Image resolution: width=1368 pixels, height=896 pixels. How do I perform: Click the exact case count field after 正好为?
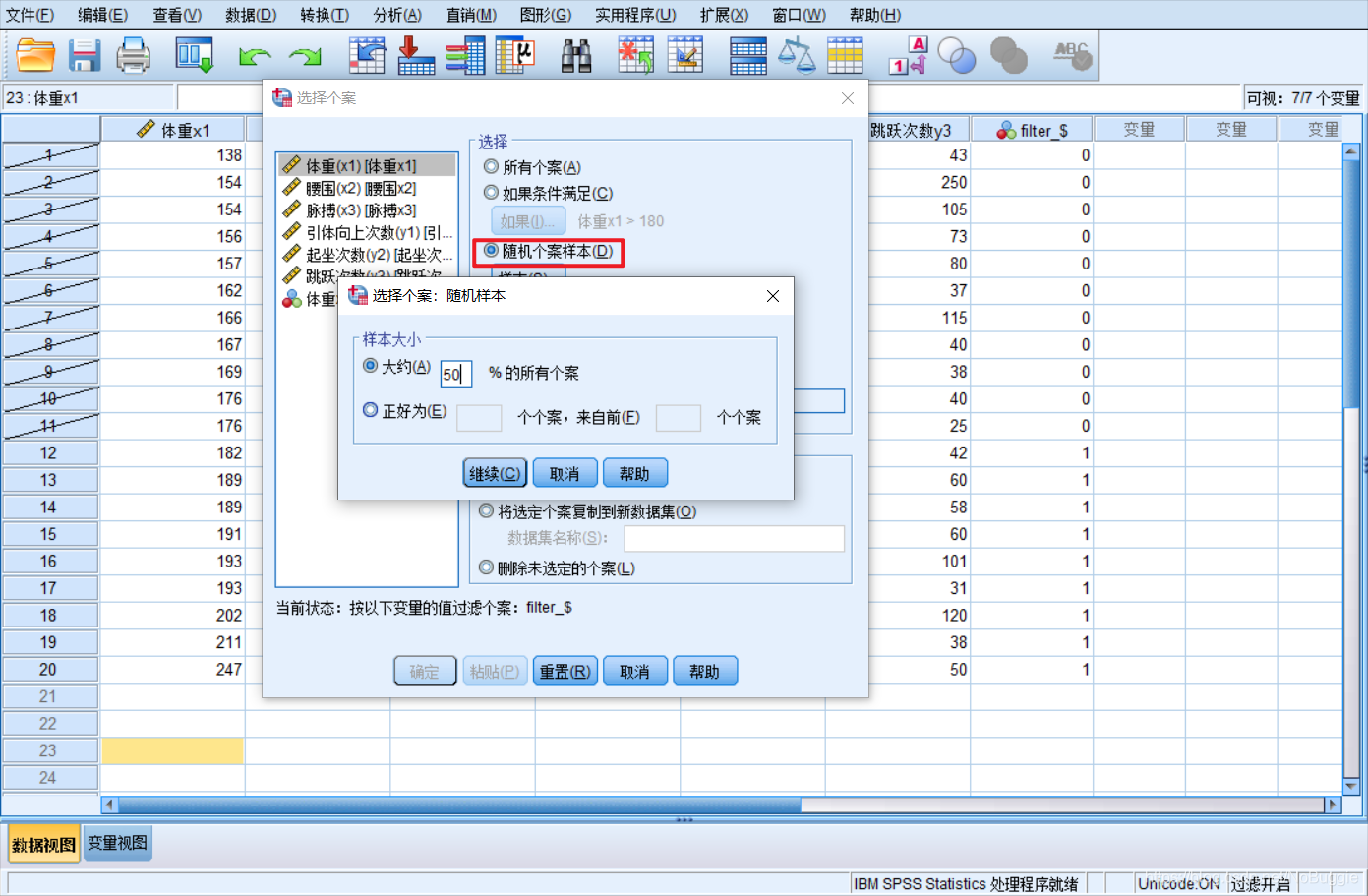(x=480, y=418)
